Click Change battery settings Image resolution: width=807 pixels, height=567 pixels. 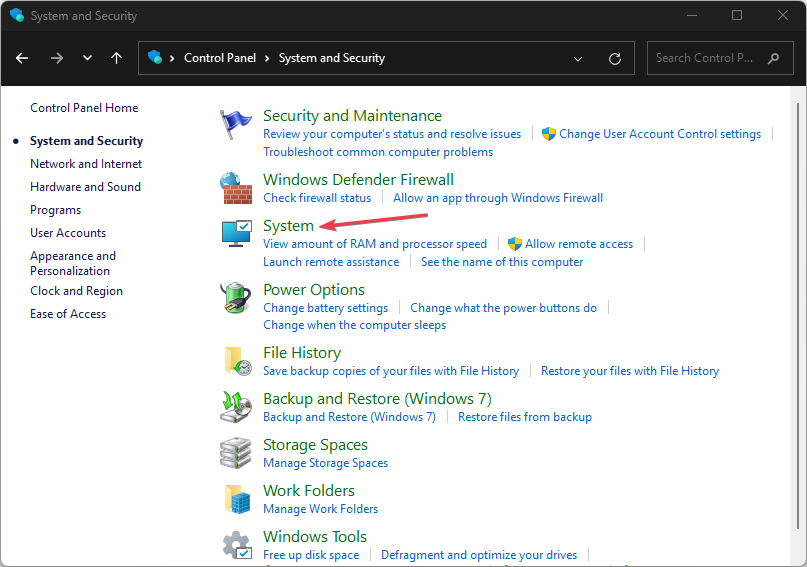325,308
